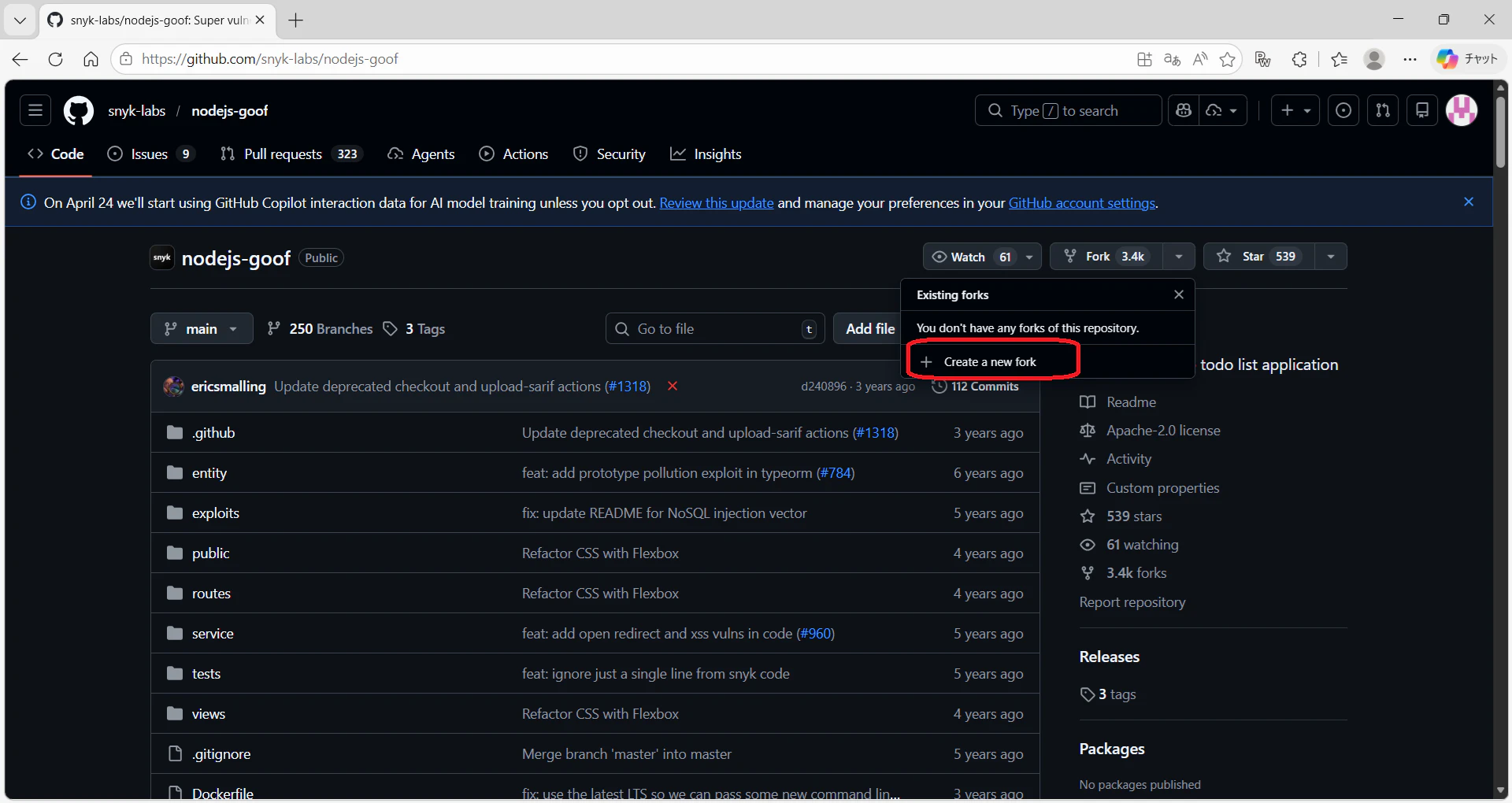Viewport: 1512px width, 803px height.
Task: Open the create new plus dropdown
Action: pyautogui.click(x=1295, y=111)
